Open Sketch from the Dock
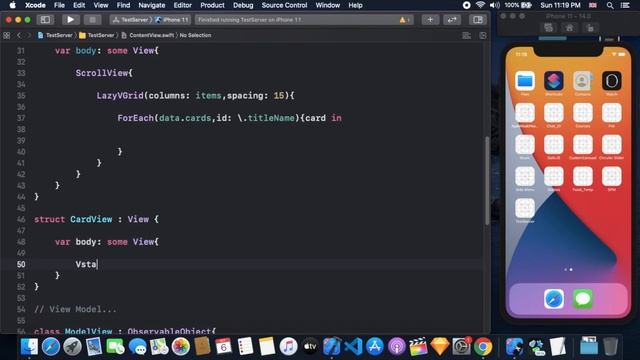 pos(440,347)
